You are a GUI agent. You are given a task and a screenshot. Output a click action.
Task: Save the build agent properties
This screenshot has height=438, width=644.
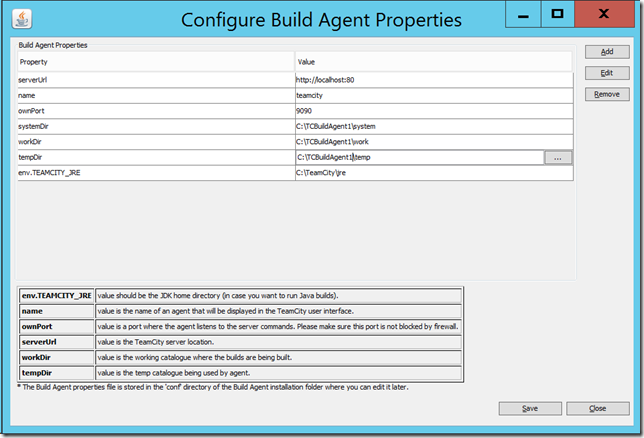point(530,408)
